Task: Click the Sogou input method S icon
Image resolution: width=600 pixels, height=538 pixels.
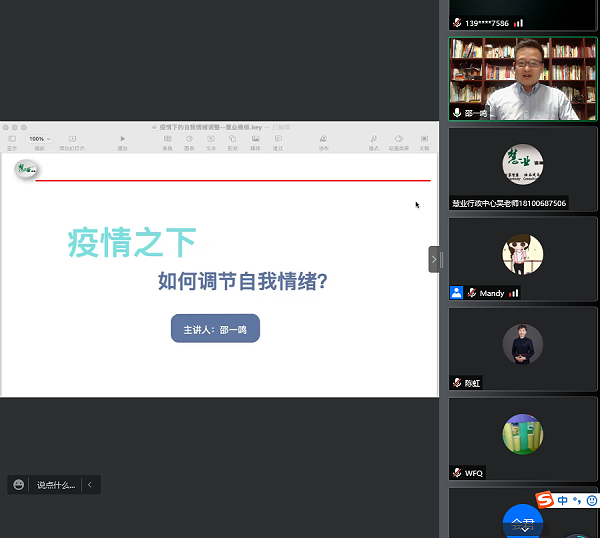Action: click(x=545, y=500)
